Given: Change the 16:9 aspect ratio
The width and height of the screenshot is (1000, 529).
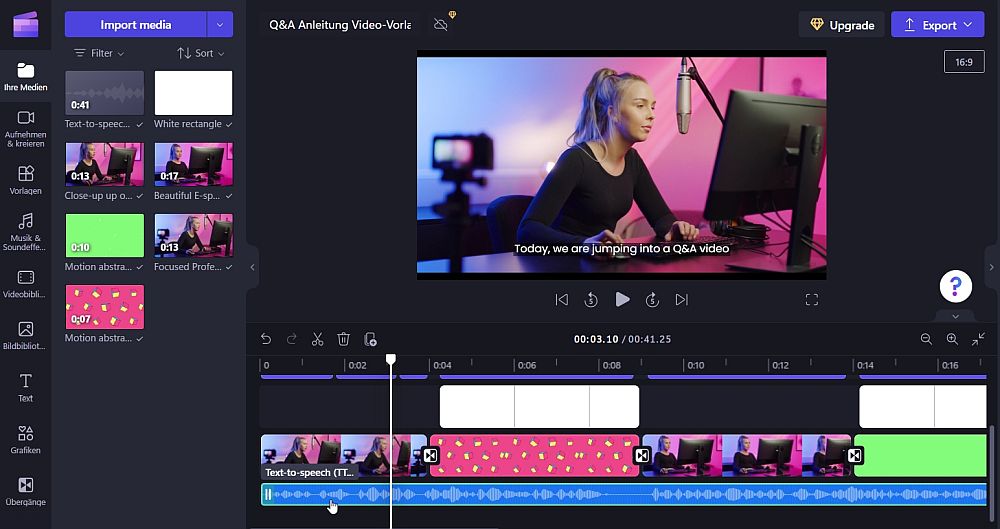Looking at the screenshot, I should coord(964,62).
